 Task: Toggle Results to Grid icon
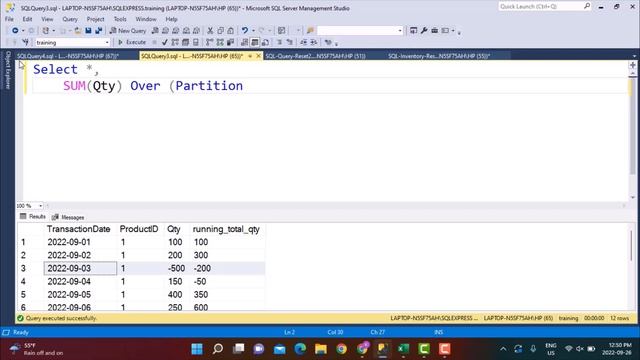tap(255, 42)
